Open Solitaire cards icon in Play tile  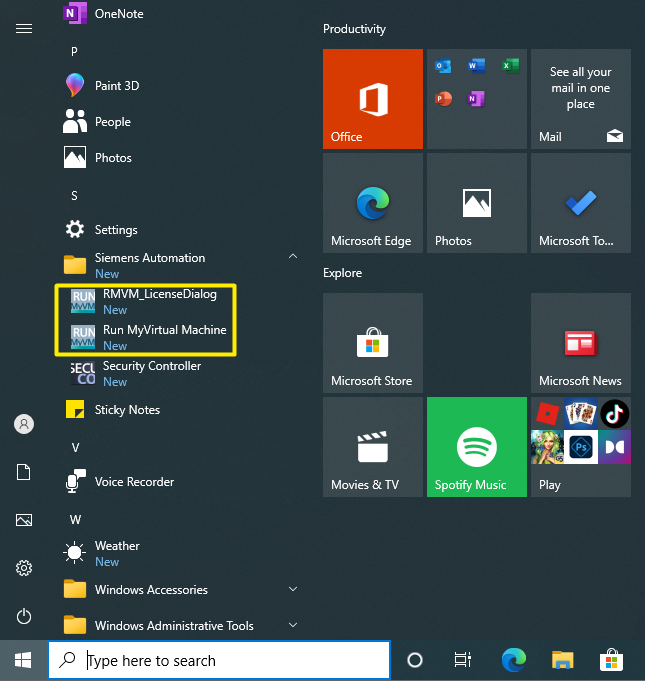(581, 413)
